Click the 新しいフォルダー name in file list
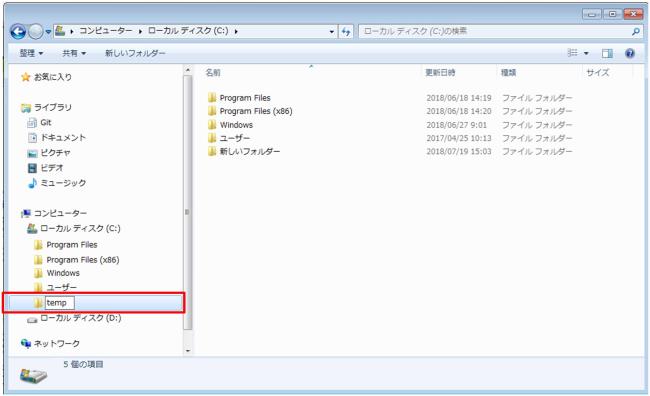The width and height of the screenshot is (650, 396). click(x=250, y=152)
